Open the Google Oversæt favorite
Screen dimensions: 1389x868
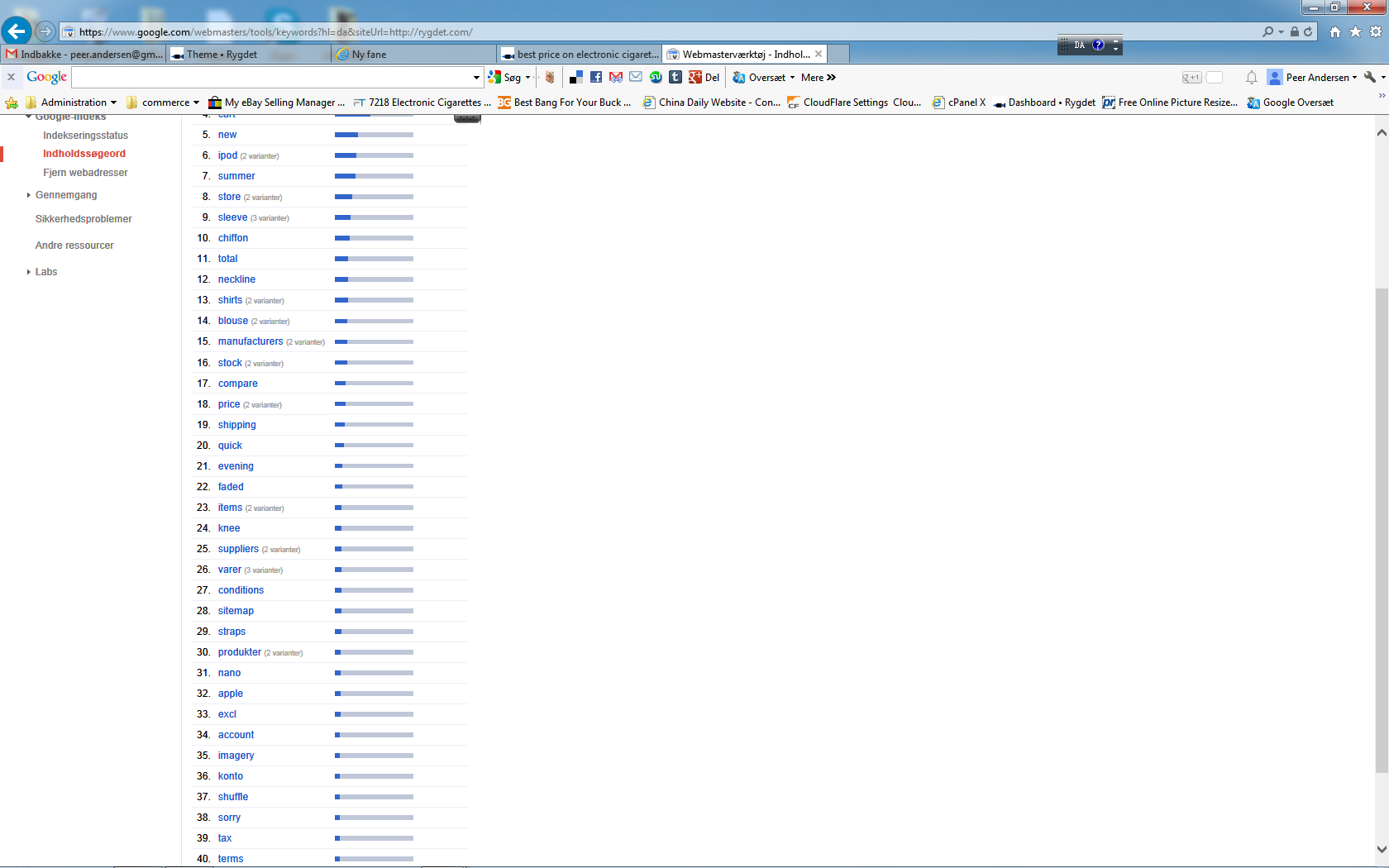[1291, 103]
